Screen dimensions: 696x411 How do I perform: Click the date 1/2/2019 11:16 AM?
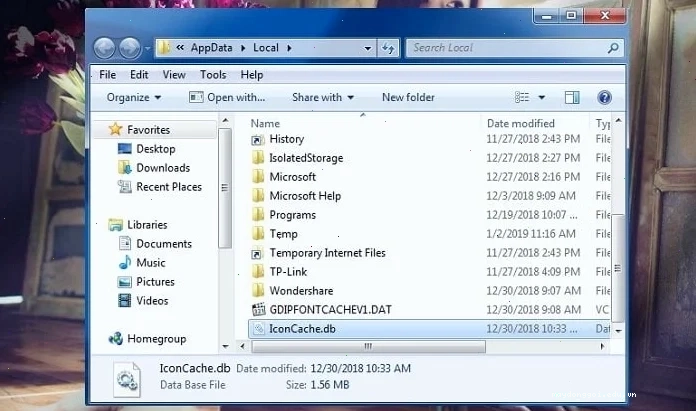pos(531,233)
